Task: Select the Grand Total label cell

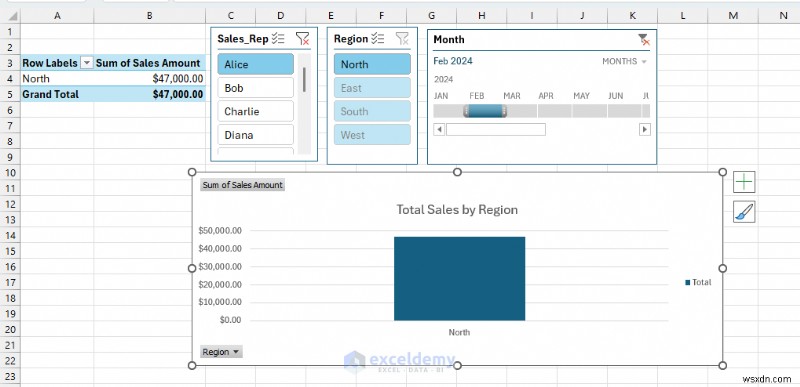Action: click(57, 94)
